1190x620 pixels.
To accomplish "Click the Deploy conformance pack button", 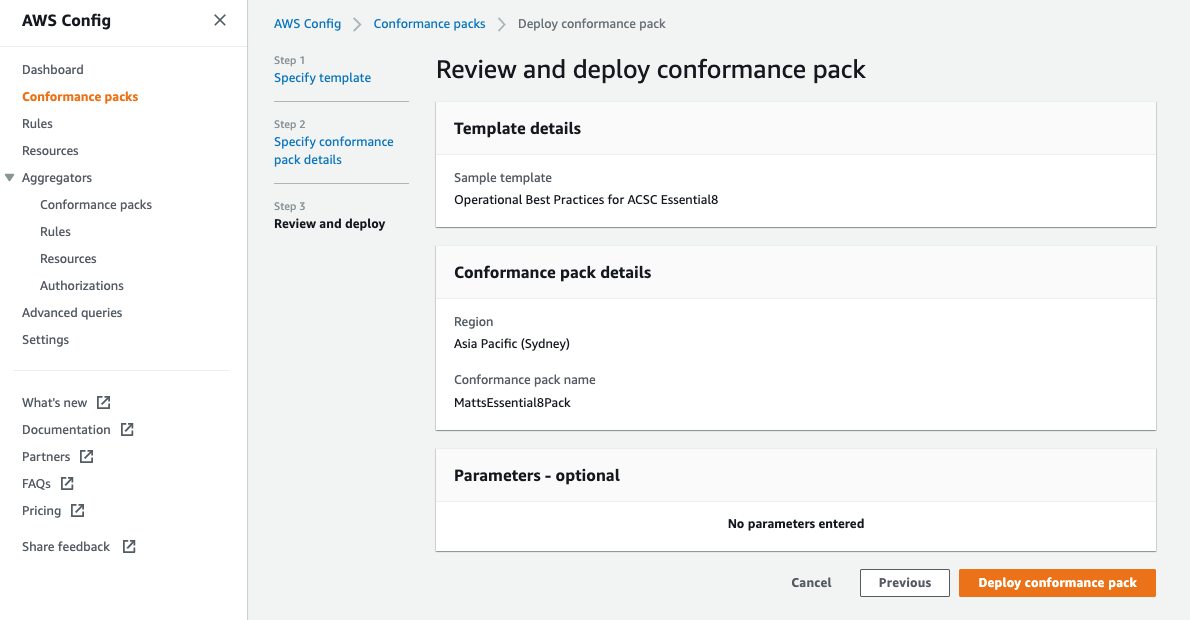I will [x=1057, y=583].
